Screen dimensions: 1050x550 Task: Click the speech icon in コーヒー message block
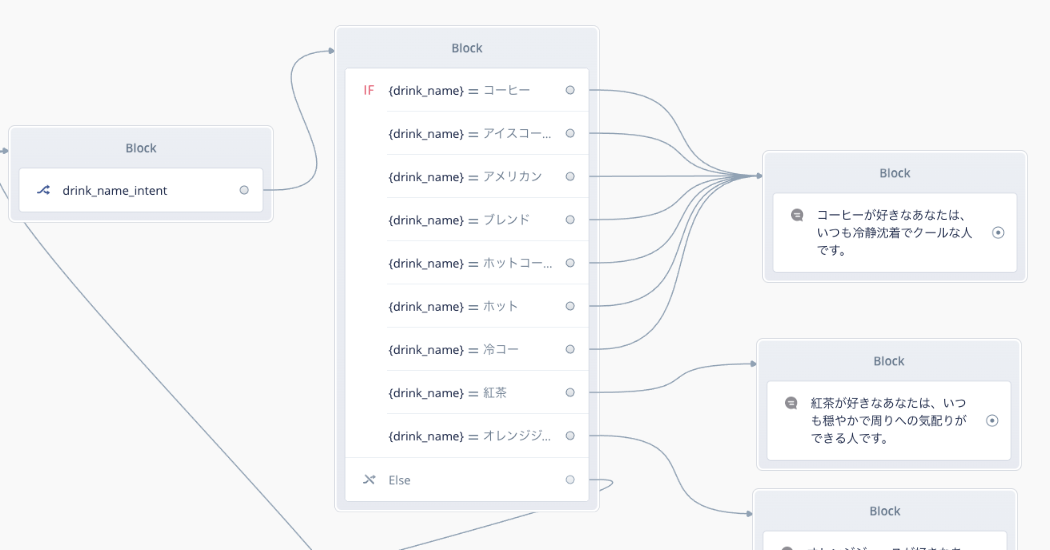coord(797,215)
